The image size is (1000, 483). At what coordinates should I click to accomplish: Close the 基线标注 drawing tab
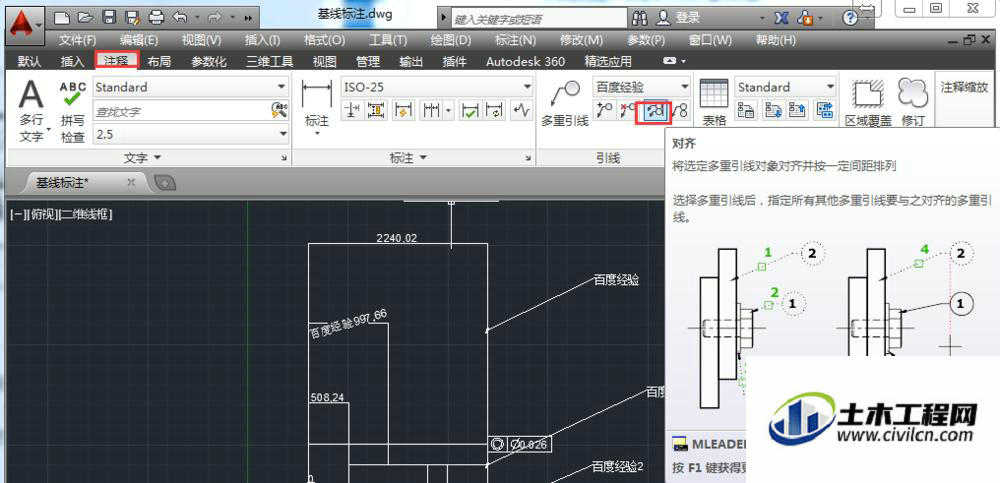(x=131, y=183)
